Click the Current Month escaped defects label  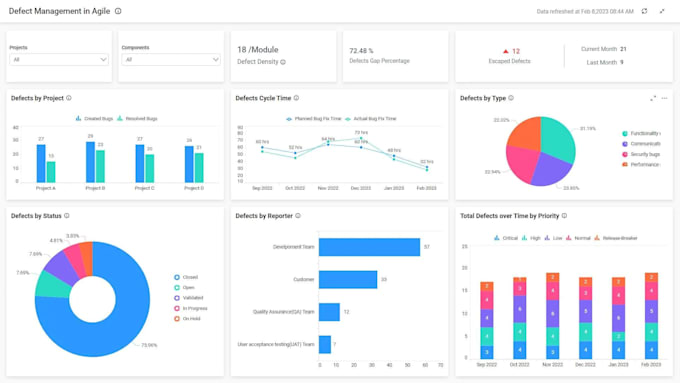[x=599, y=49]
